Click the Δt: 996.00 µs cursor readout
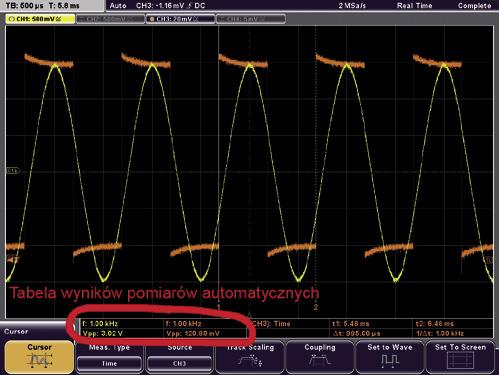Viewport: 499px width, 375px height. click(x=356, y=333)
